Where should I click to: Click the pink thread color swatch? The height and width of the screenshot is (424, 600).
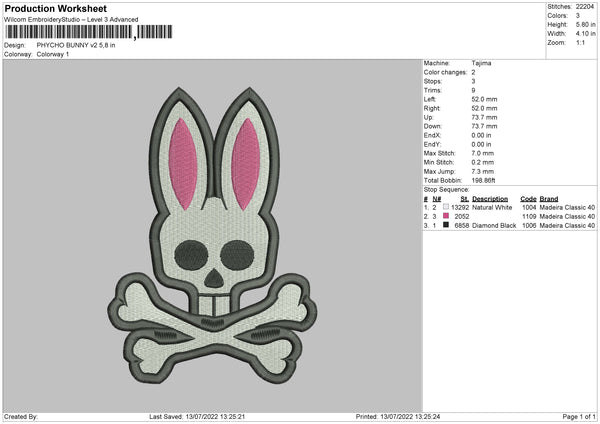pyautogui.click(x=446, y=216)
